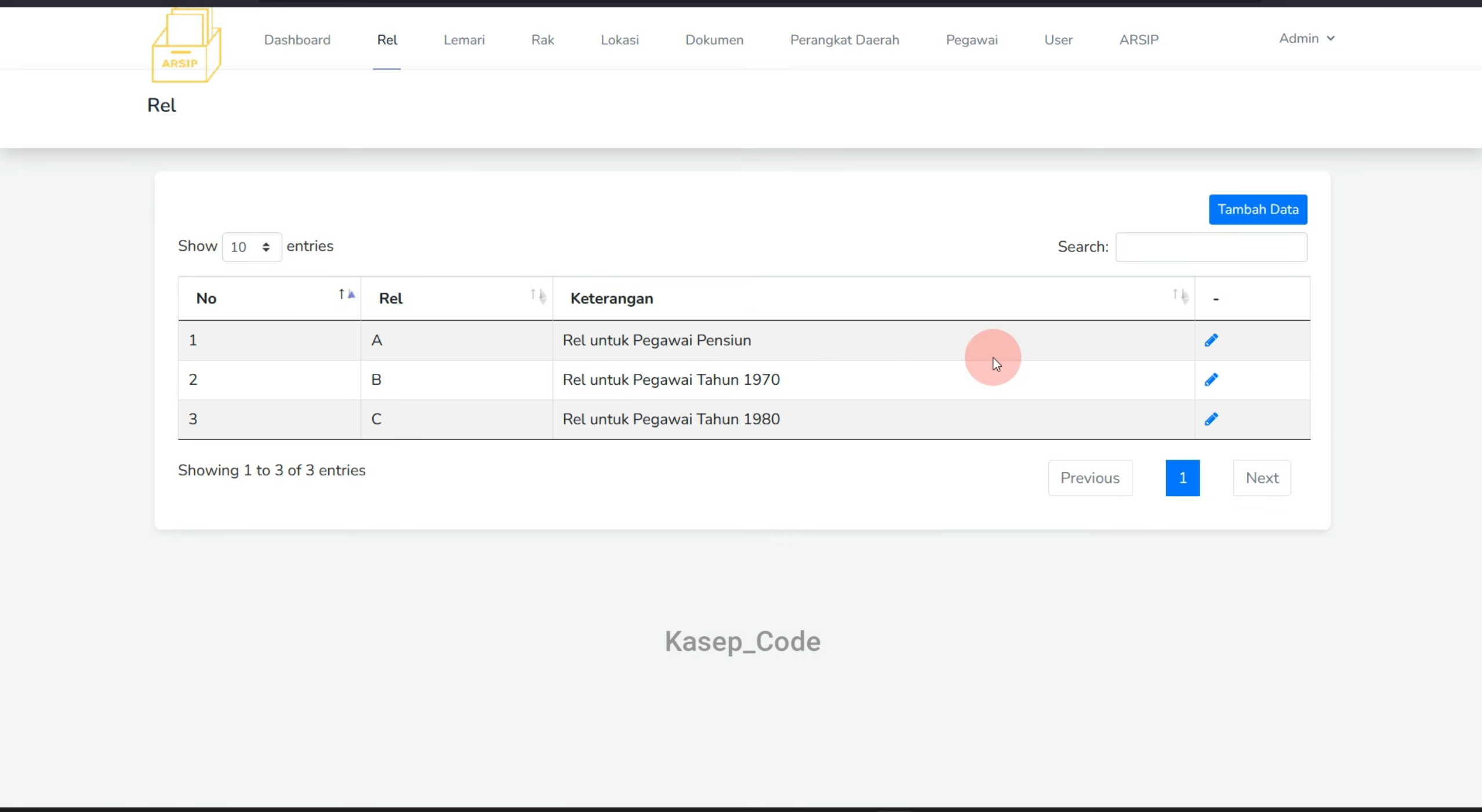
Task: Click No cell '1' in table
Action: pyautogui.click(x=270, y=340)
